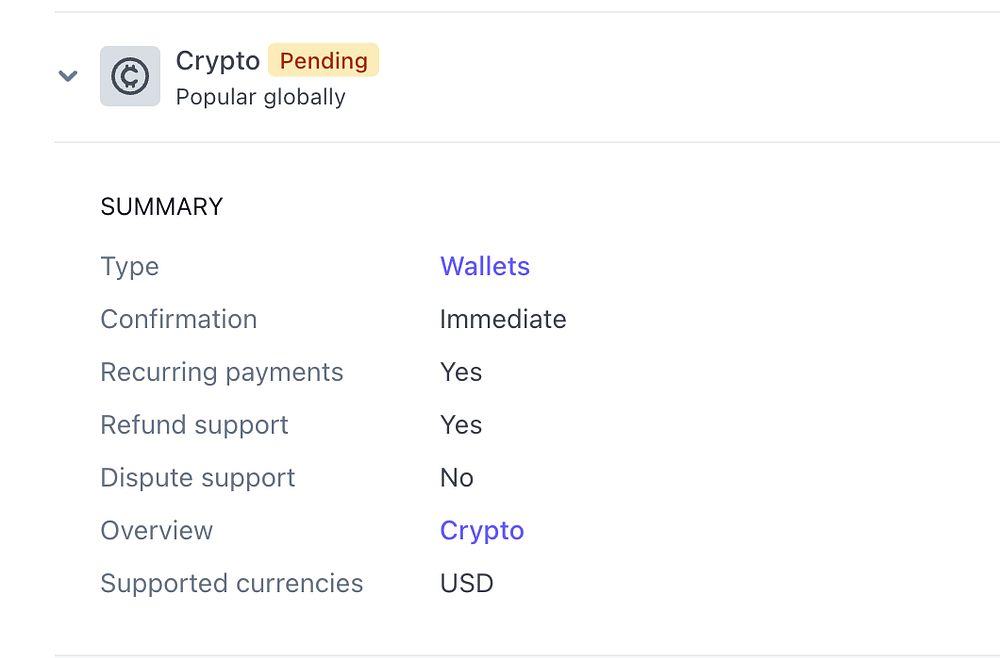The width and height of the screenshot is (1000, 658).
Task: Collapse the Crypto payment method chevron
Action: click(68, 76)
